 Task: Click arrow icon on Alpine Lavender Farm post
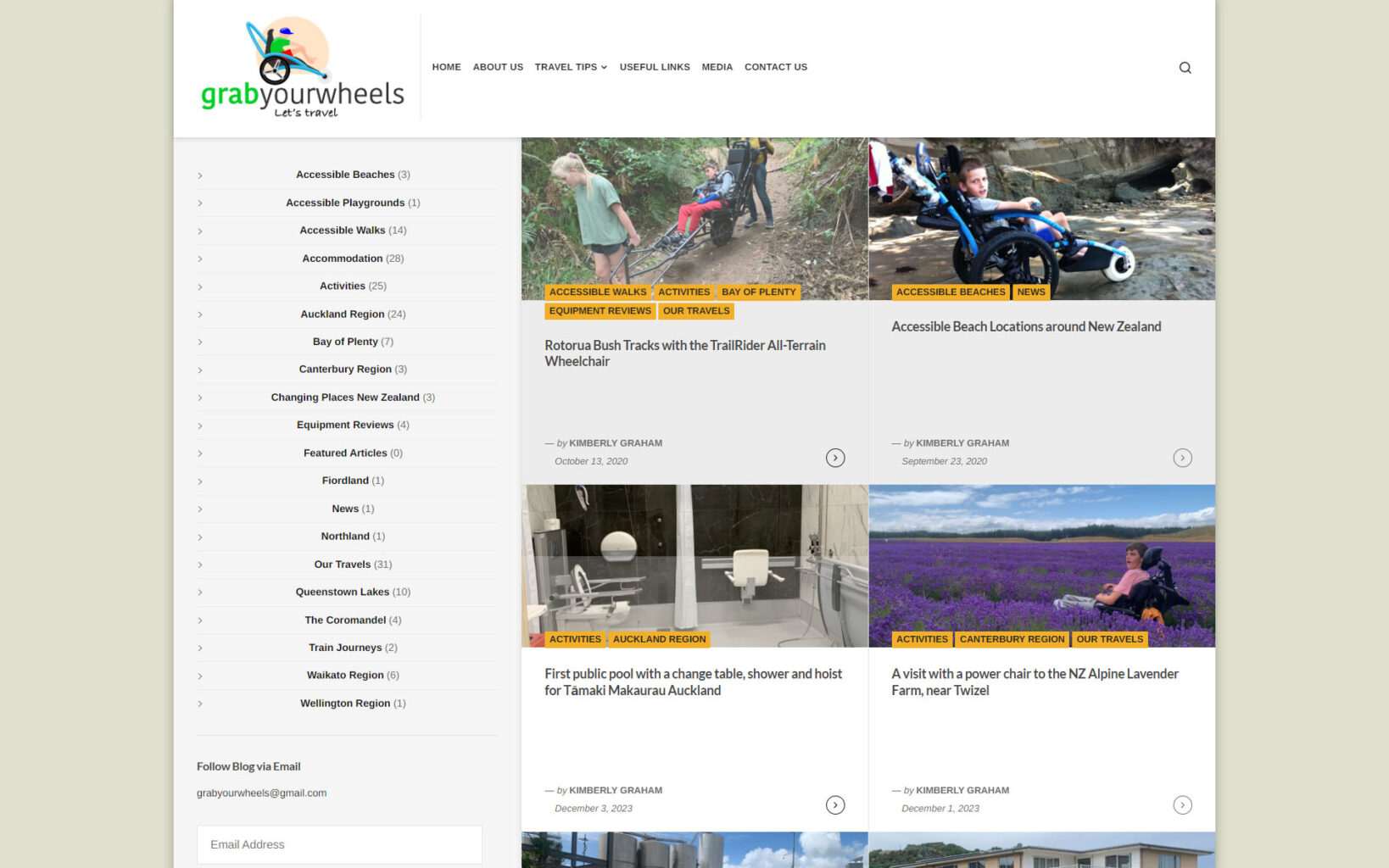pyautogui.click(x=1181, y=805)
